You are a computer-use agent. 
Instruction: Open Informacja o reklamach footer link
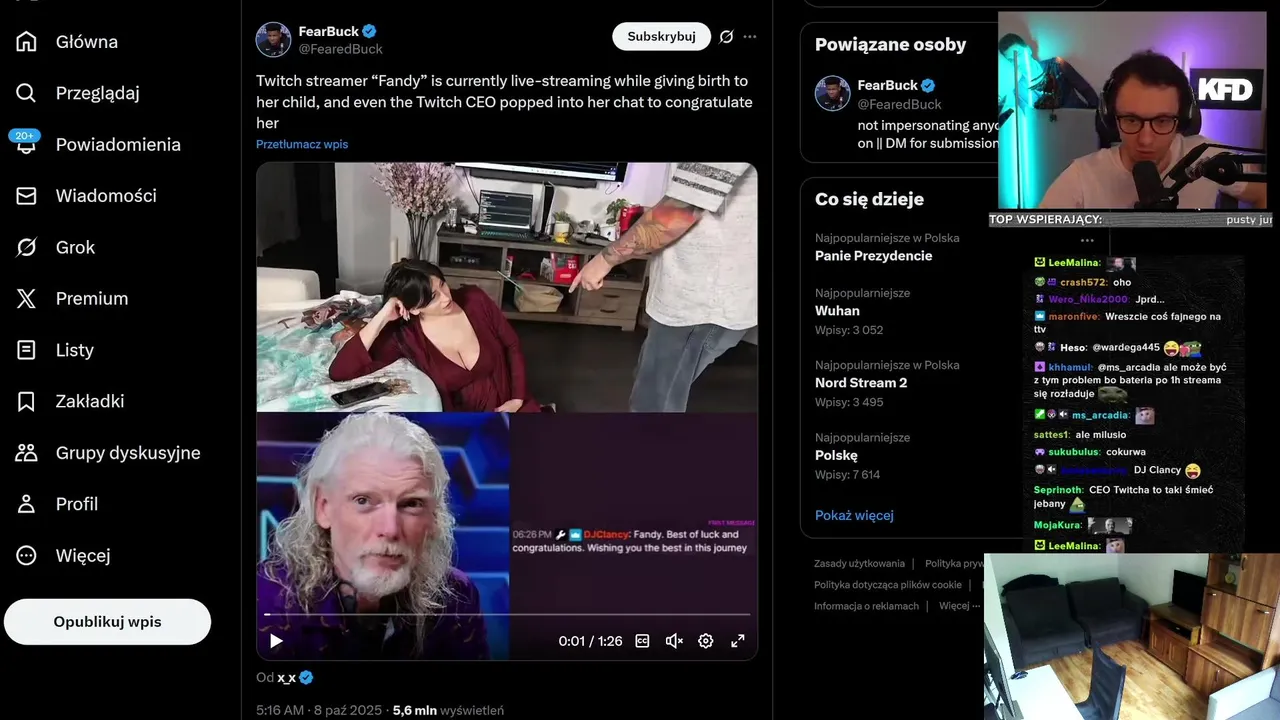[x=866, y=606]
